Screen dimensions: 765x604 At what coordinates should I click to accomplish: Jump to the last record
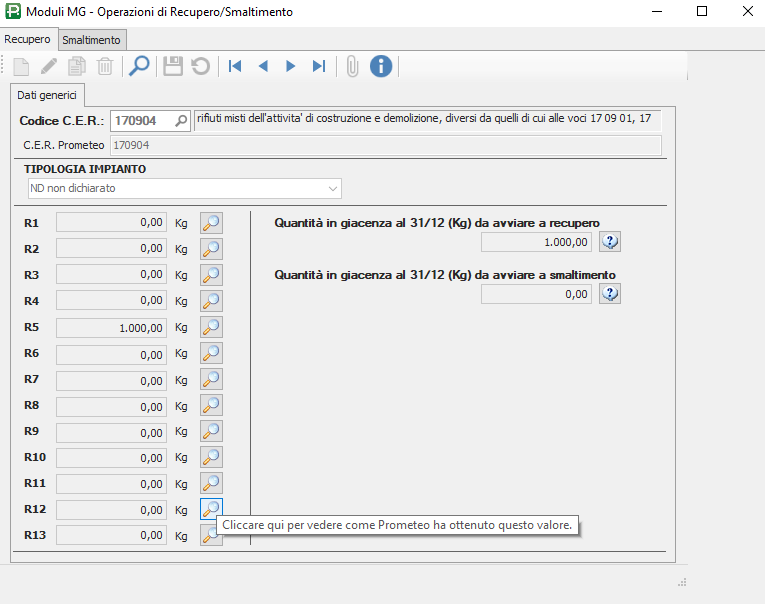pyautogui.click(x=319, y=66)
